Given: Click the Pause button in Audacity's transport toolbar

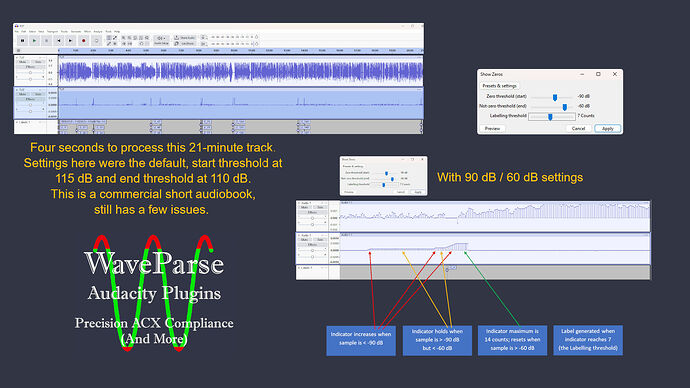Looking at the screenshot, I should click(22, 40).
